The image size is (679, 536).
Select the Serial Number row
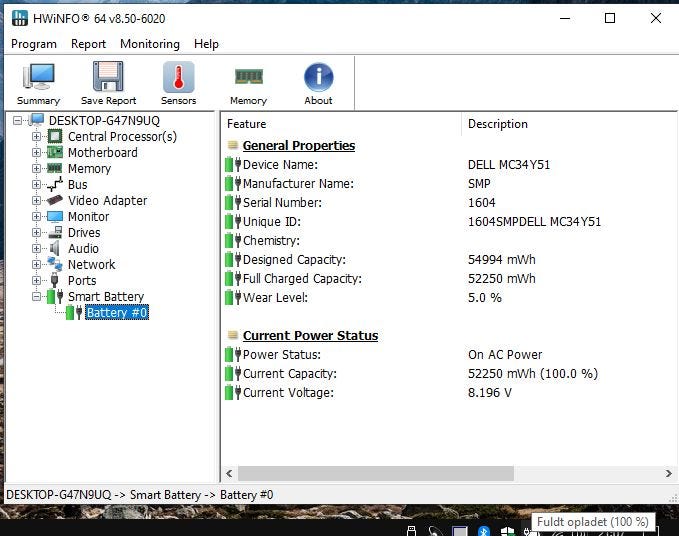point(449,203)
